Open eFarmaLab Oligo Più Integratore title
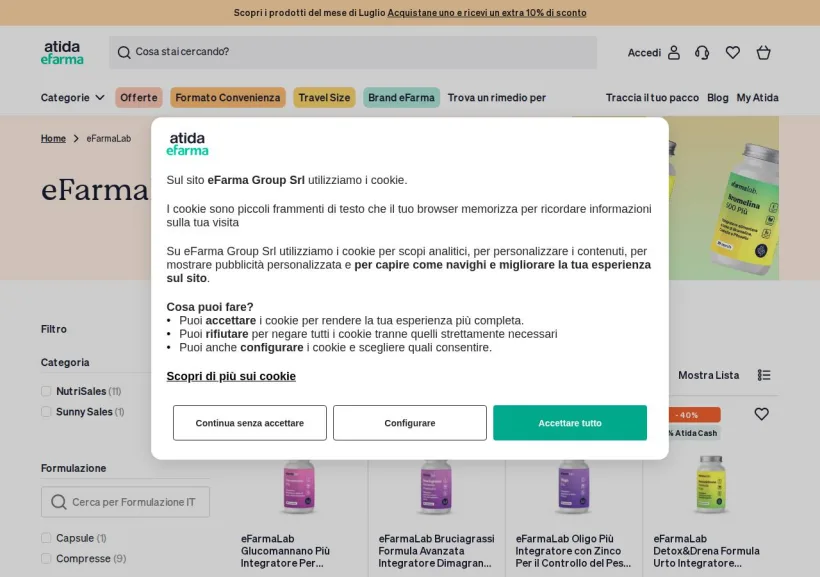This screenshot has height=577, width=820. [573, 551]
